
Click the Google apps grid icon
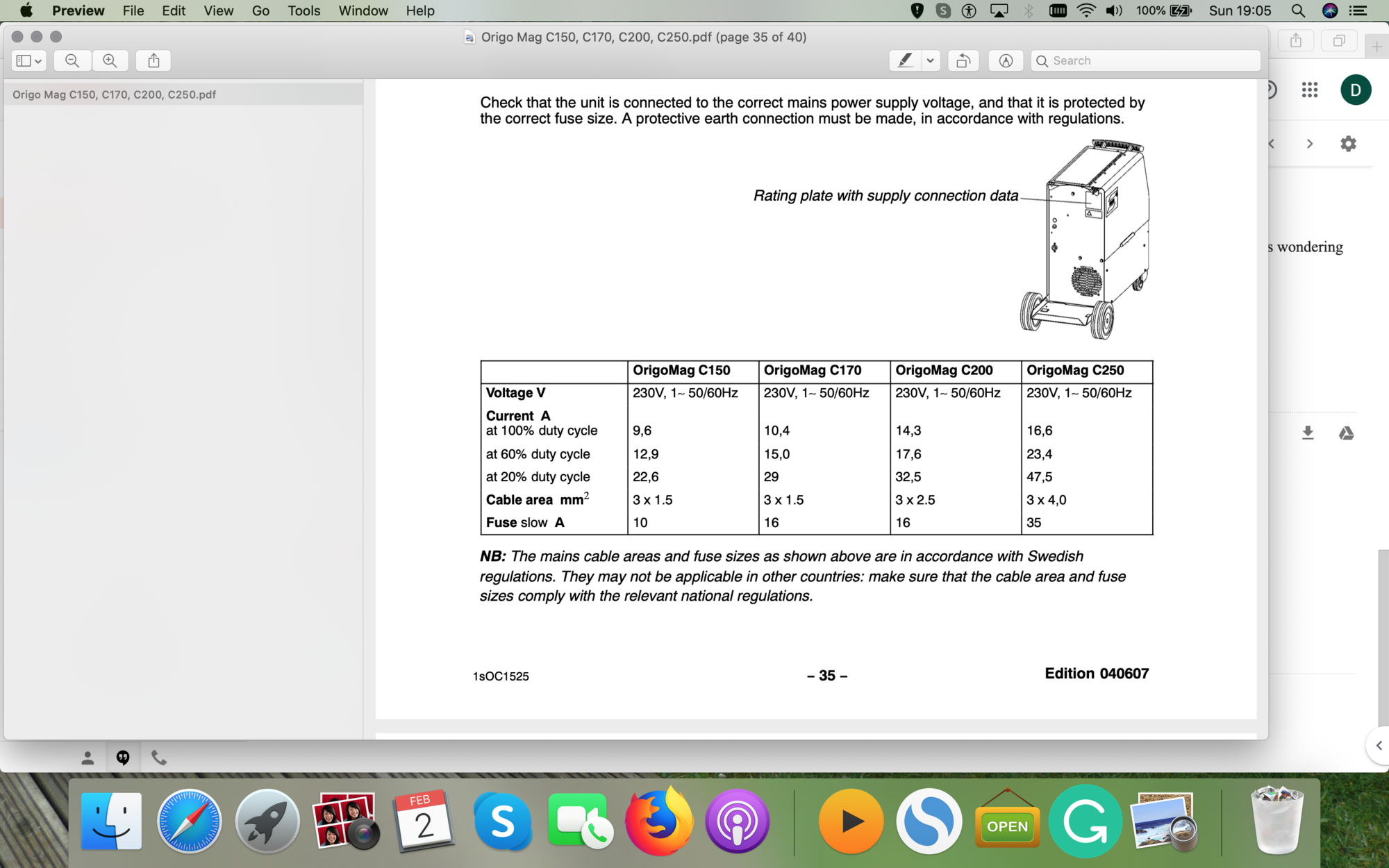(1310, 90)
